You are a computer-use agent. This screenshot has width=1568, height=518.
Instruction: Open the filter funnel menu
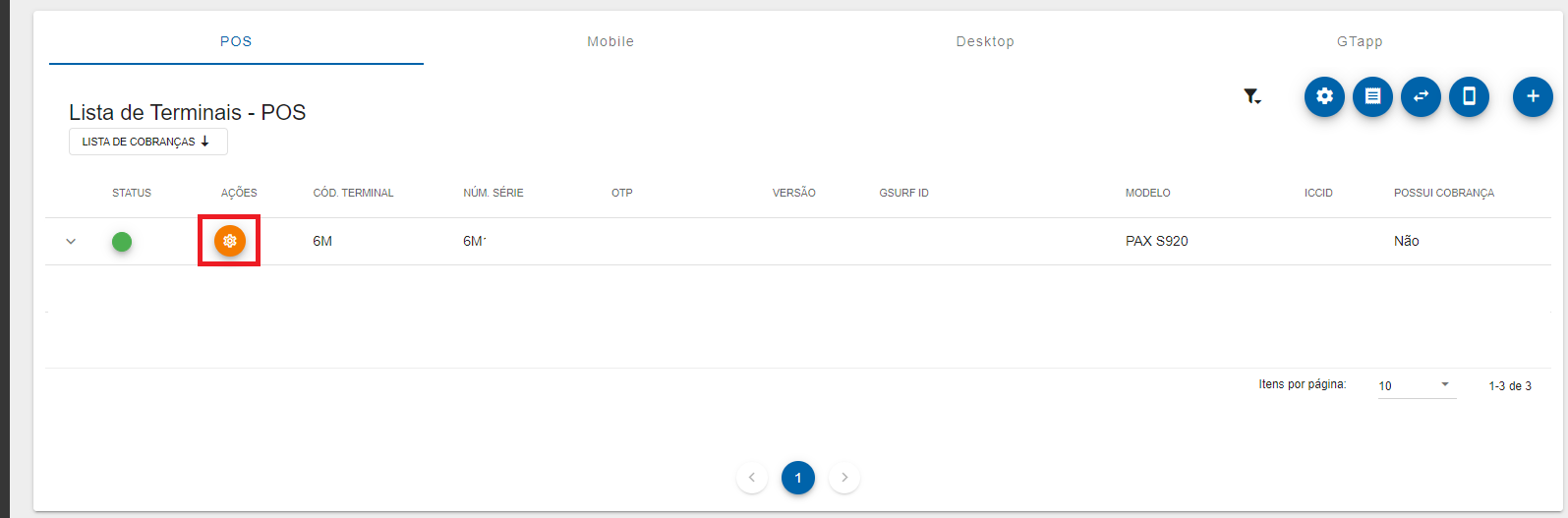[x=1251, y=96]
